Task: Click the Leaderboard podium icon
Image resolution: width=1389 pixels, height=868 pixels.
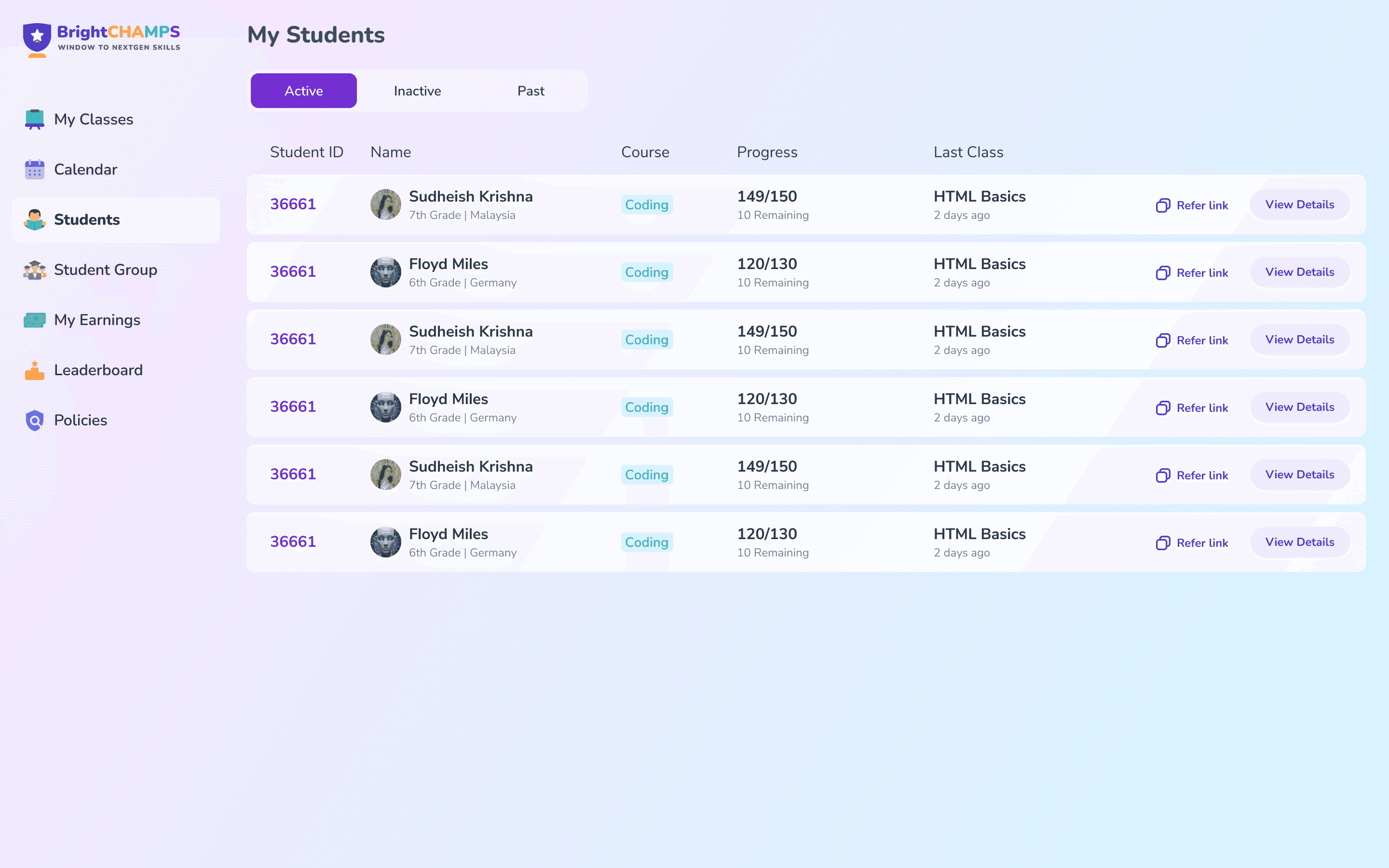Action: [x=34, y=370]
